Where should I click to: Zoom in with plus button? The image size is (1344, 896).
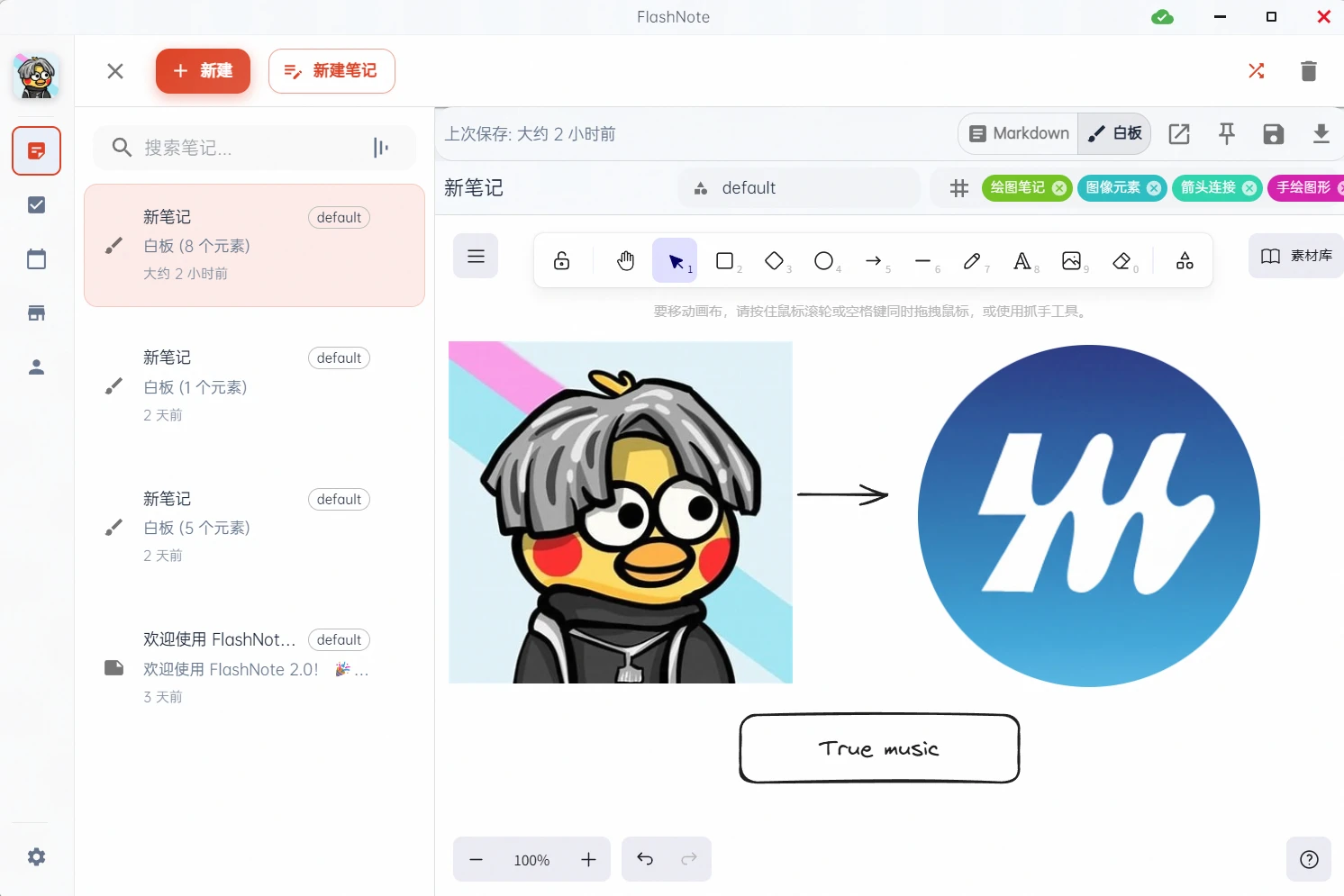pos(588,860)
